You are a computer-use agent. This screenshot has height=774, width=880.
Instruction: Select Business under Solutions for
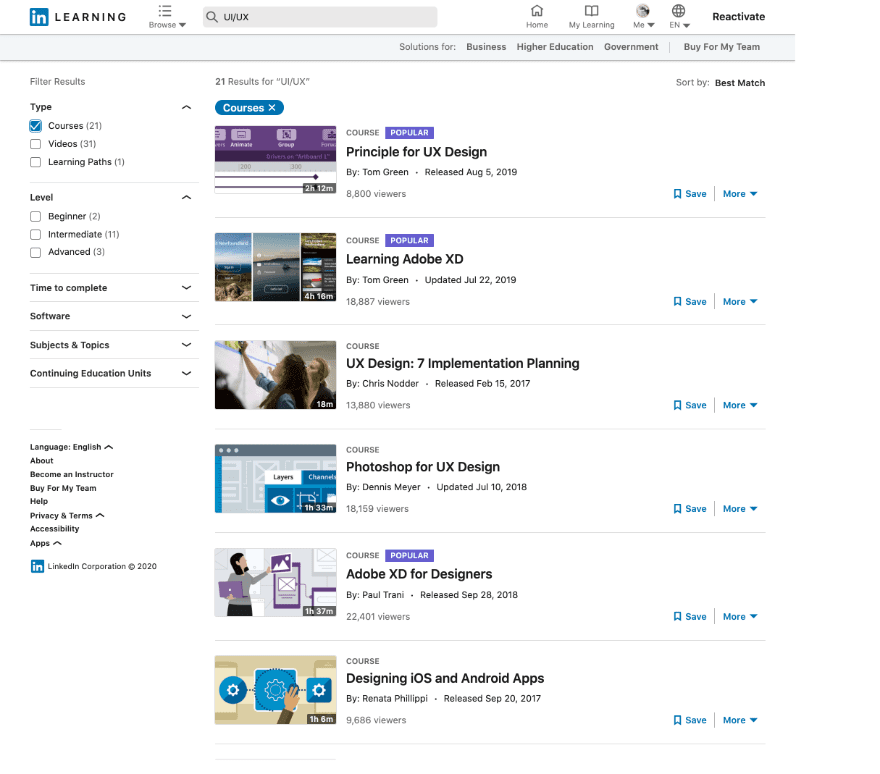[486, 46]
